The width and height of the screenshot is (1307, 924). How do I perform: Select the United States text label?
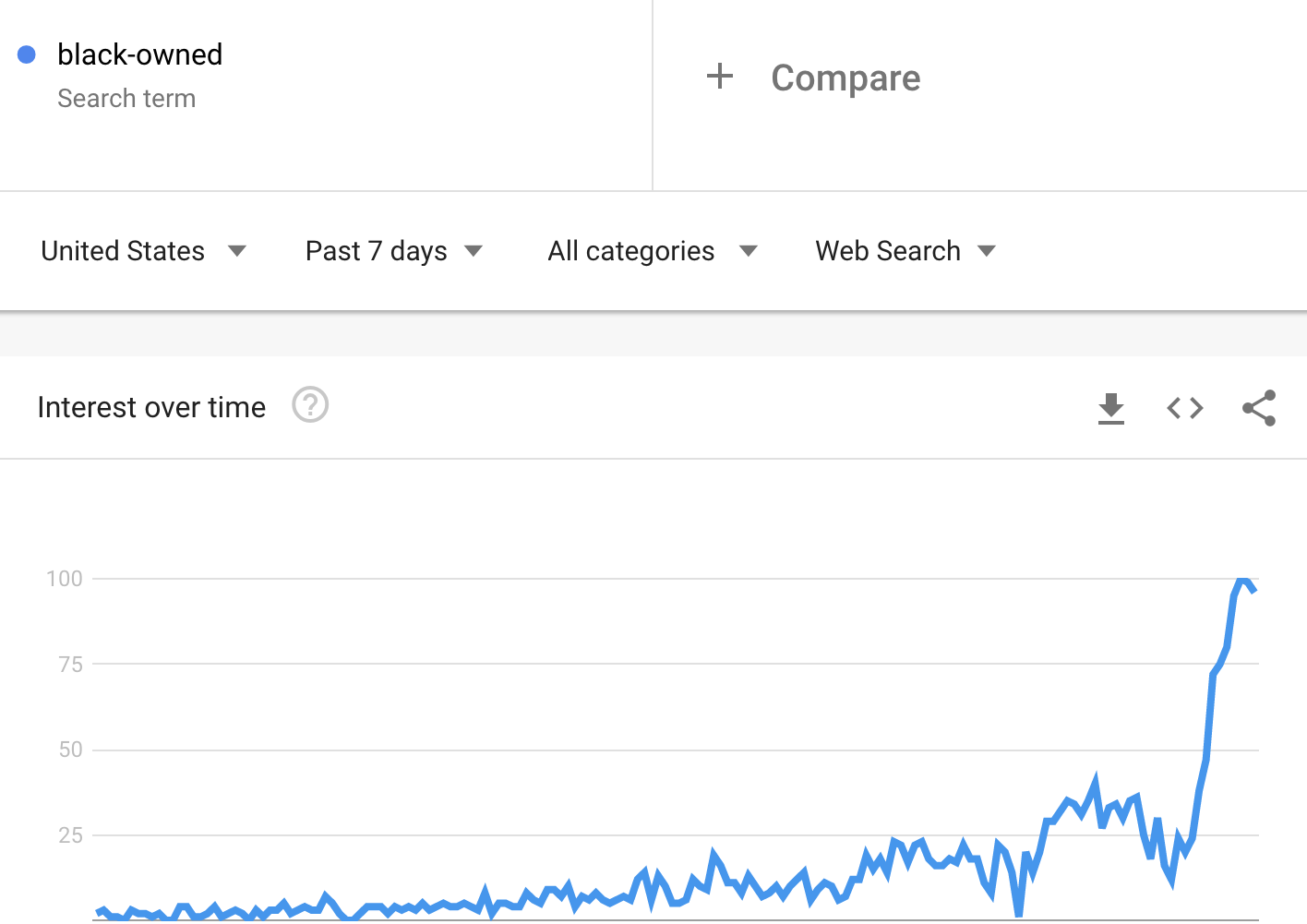123,251
